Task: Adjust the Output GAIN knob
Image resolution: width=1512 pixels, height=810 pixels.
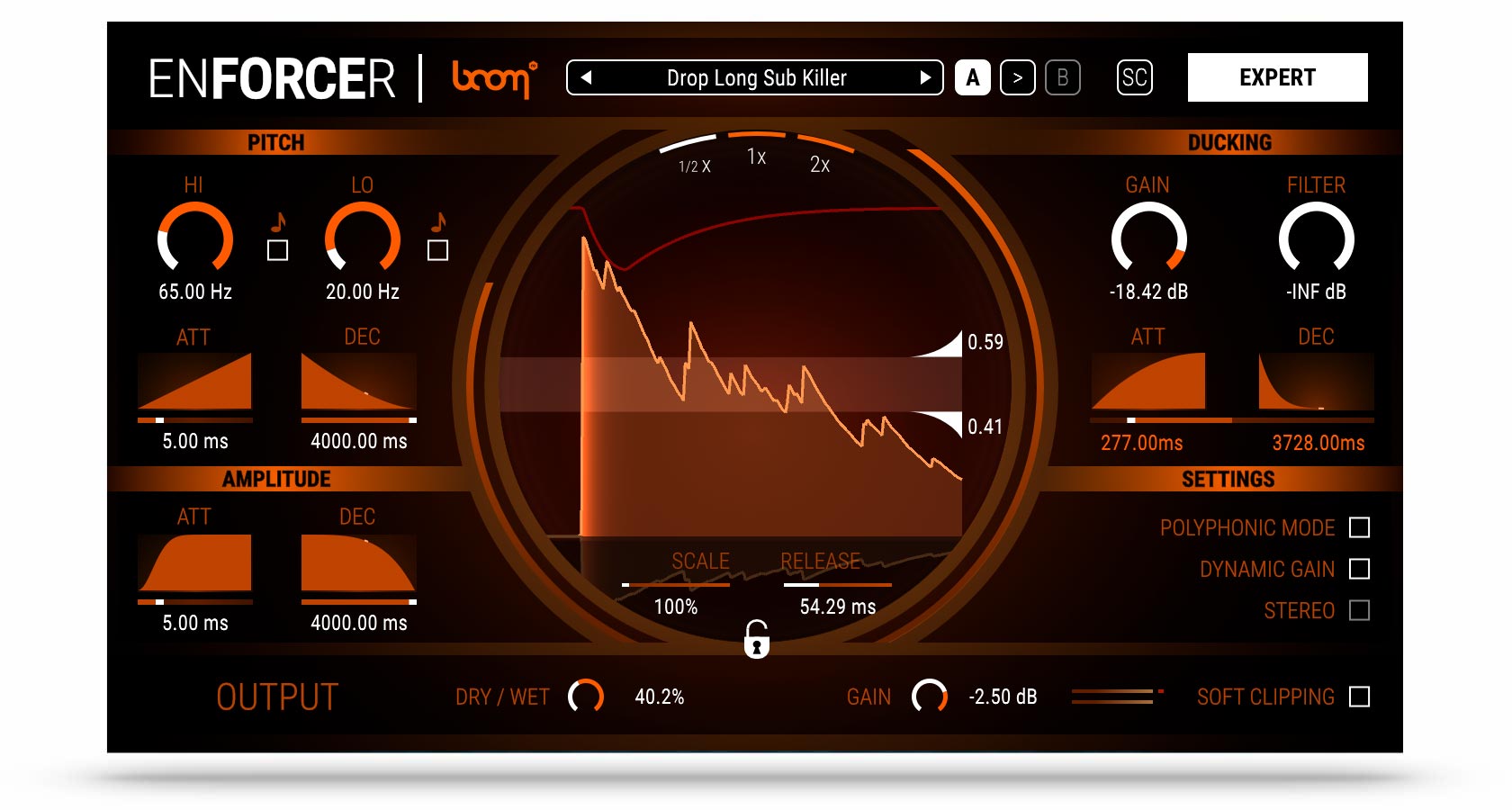Action: coord(930,696)
